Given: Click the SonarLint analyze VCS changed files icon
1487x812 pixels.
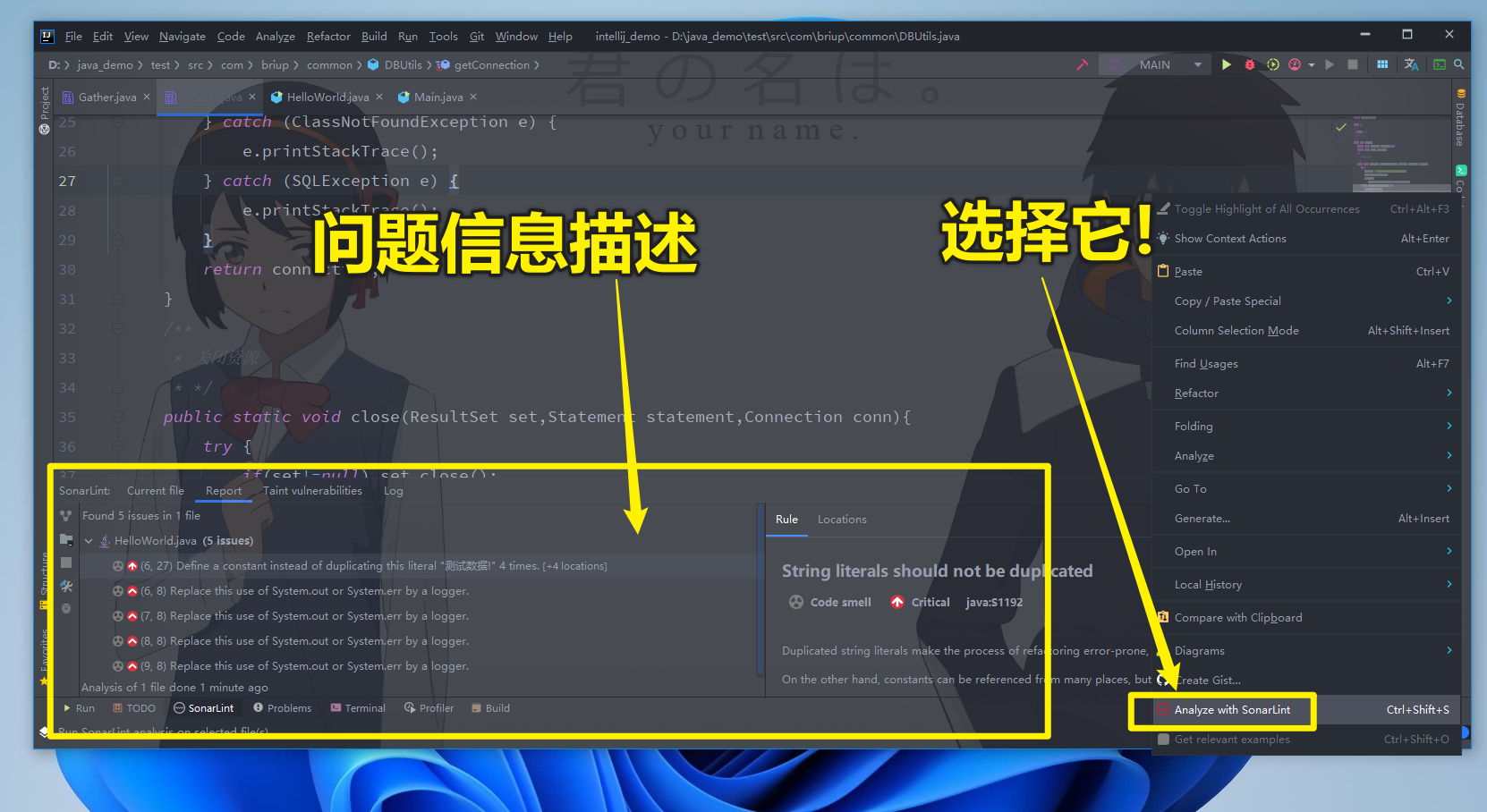Looking at the screenshot, I should coord(66,516).
